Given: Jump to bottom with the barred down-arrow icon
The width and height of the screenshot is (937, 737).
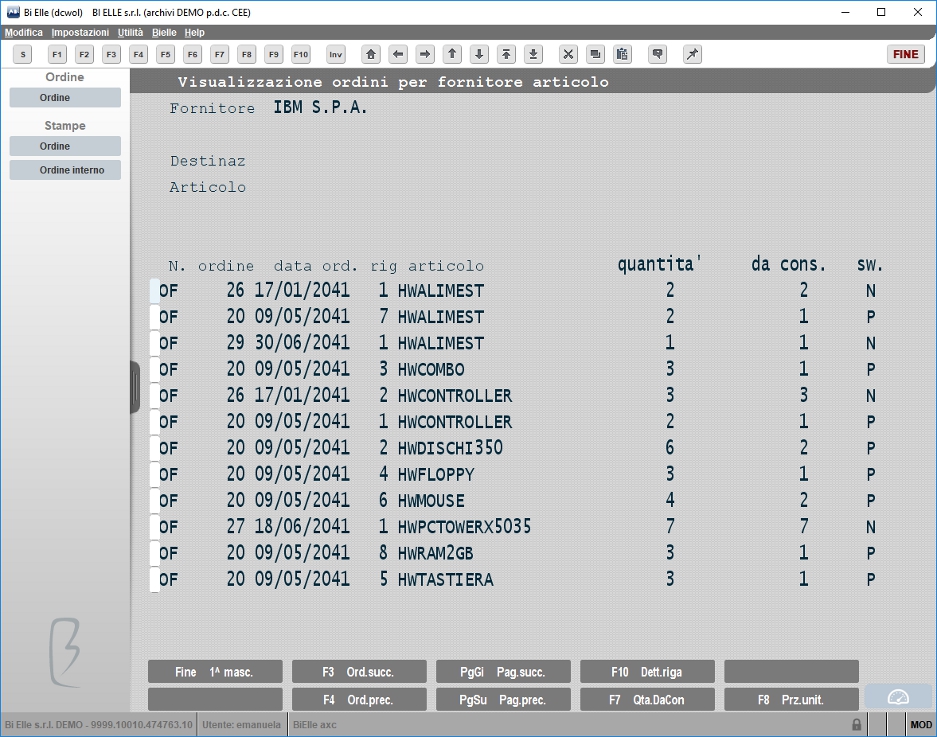Looking at the screenshot, I should [x=534, y=54].
